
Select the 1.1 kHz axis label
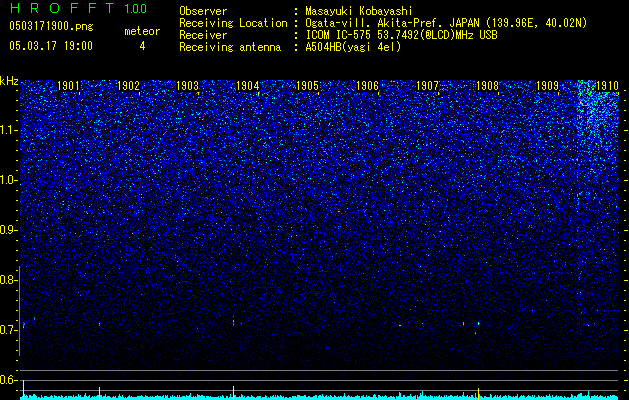point(8,130)
